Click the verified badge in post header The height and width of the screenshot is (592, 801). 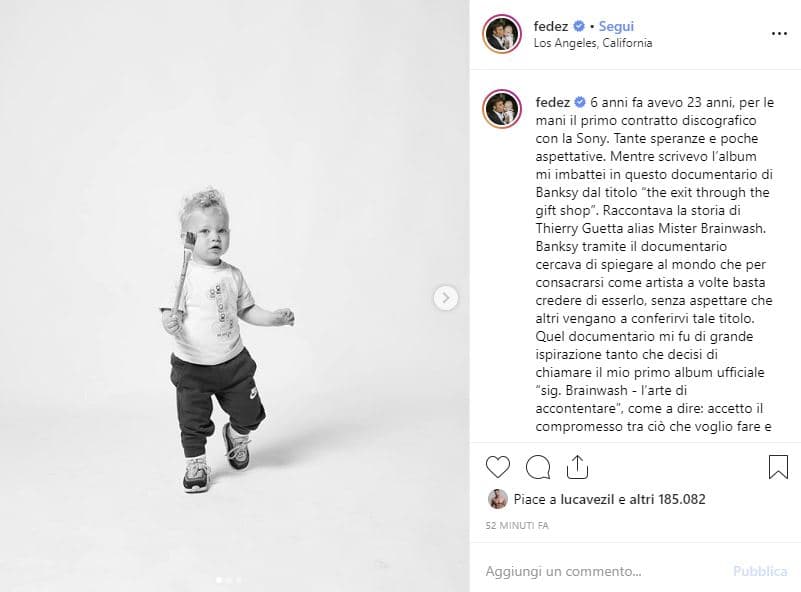tap(578, 27)
